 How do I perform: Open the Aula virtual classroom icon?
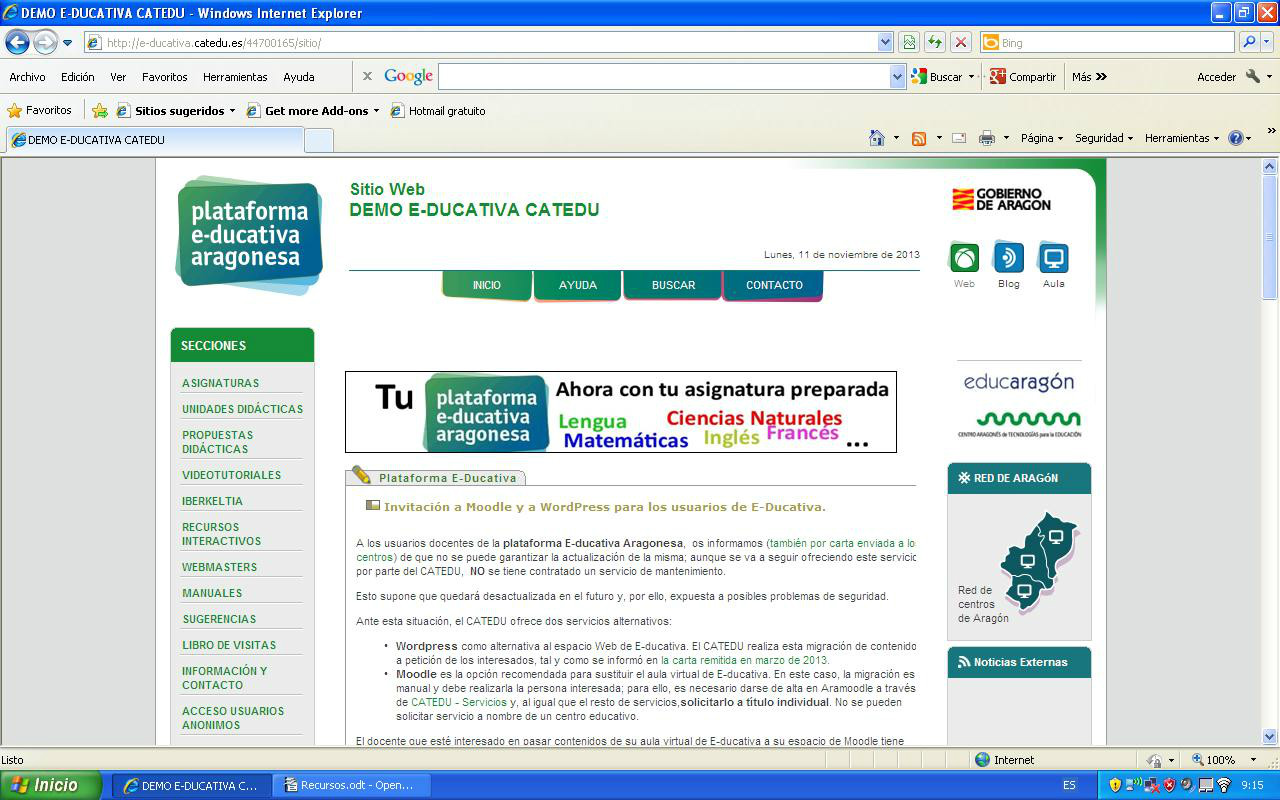1053,259
